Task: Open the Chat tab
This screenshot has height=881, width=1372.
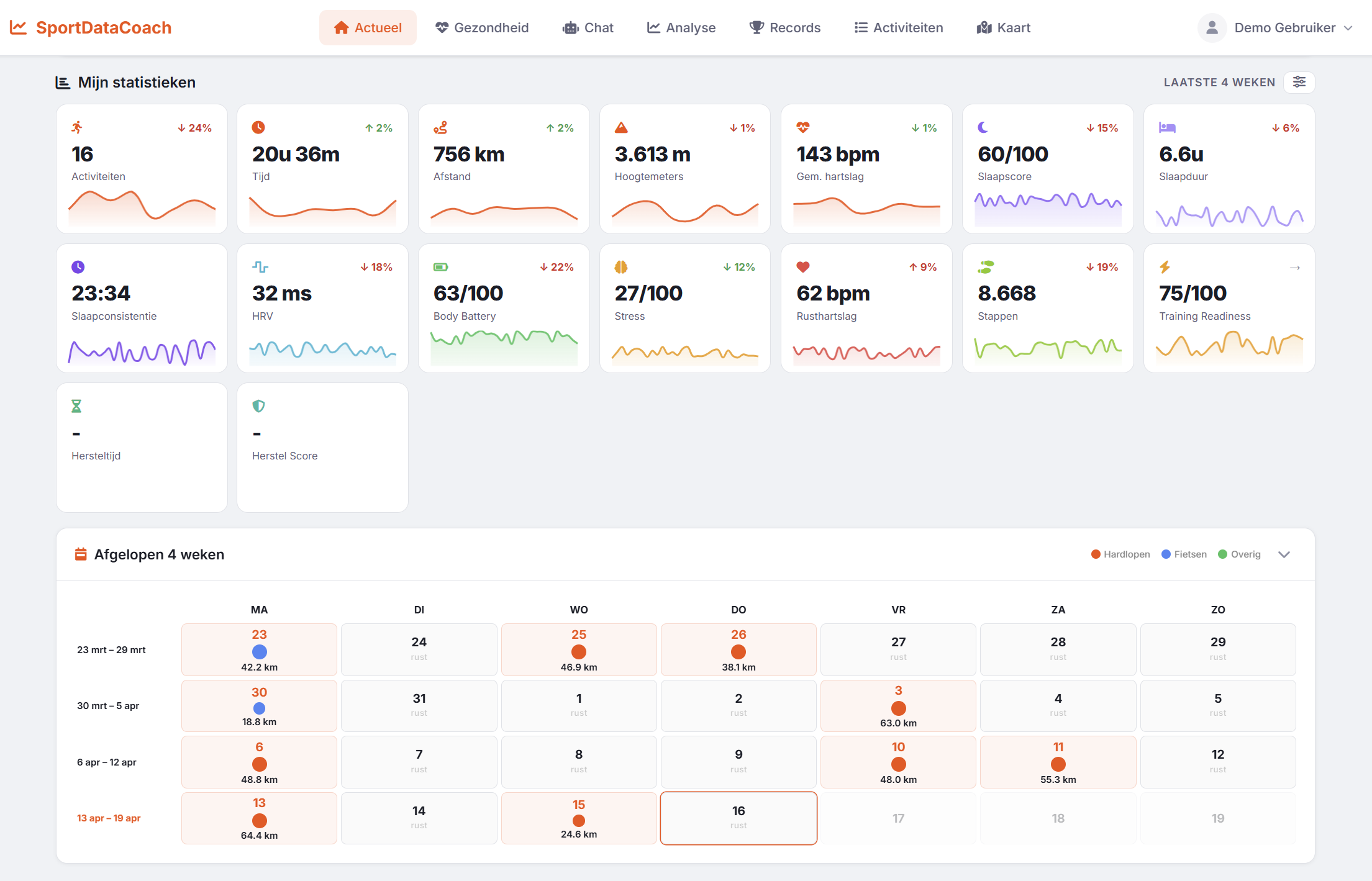Action: pyautogui.click(x=588, y=27)
